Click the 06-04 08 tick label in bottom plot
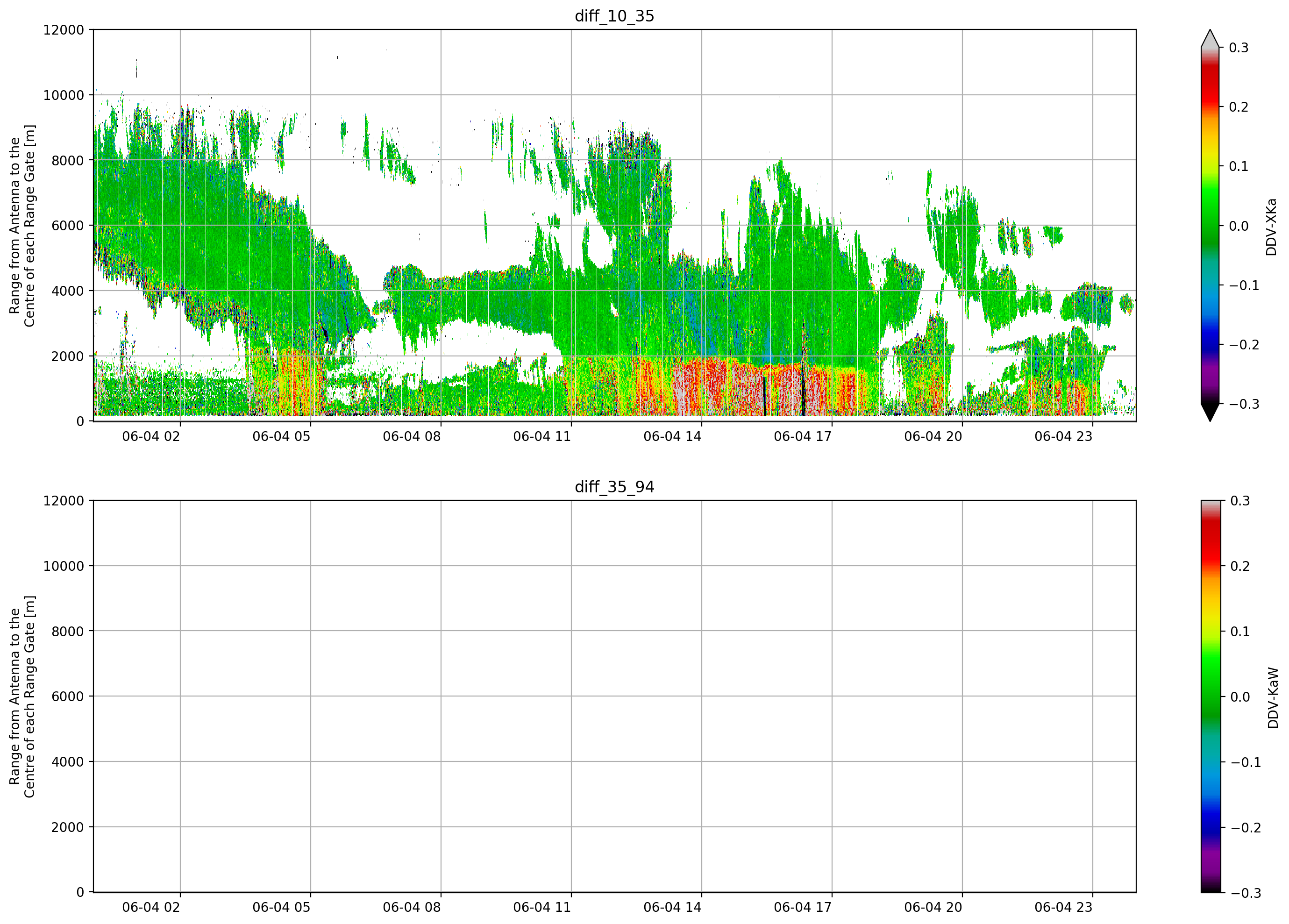 [x=412, y=908]
